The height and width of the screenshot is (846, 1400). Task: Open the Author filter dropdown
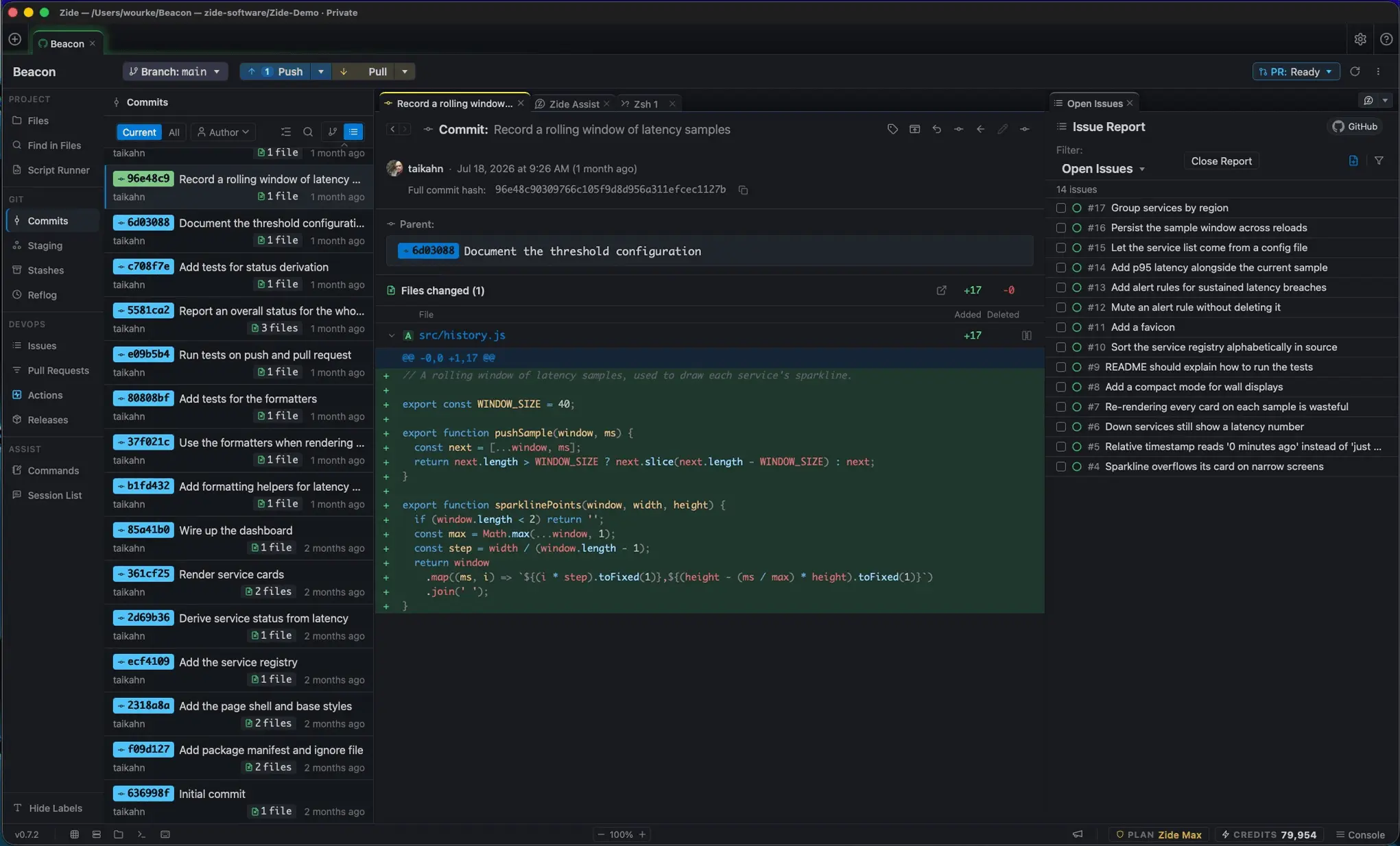click(x=223, y=132)
